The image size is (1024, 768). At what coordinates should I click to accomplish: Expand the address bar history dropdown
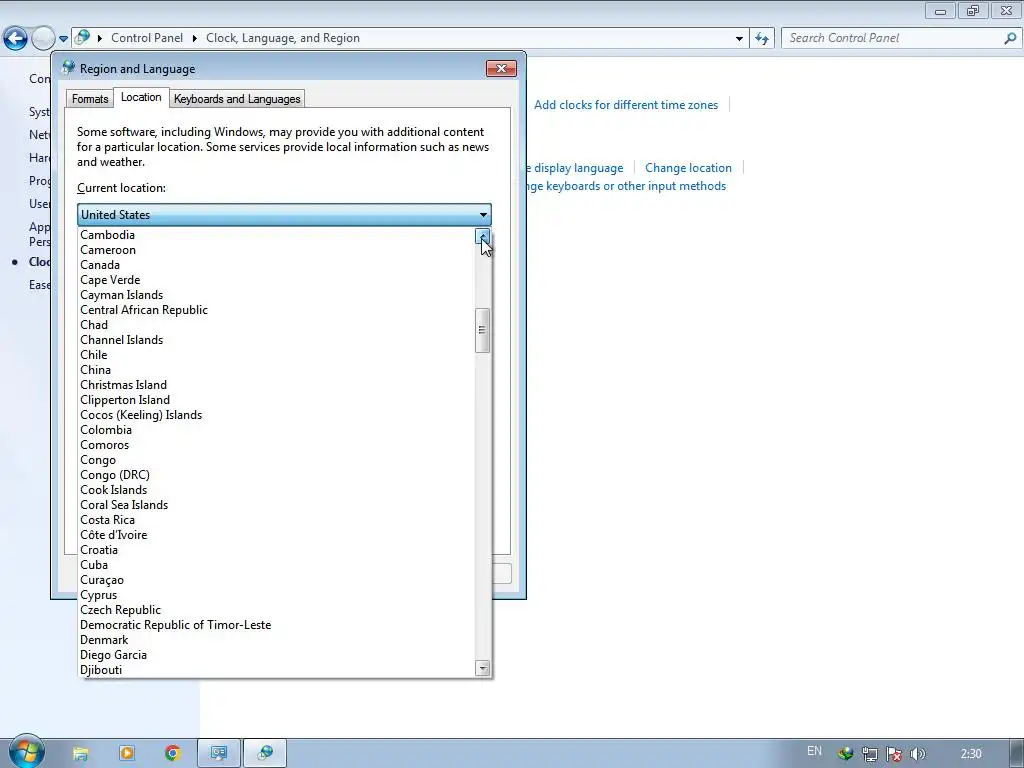[739, 39]
